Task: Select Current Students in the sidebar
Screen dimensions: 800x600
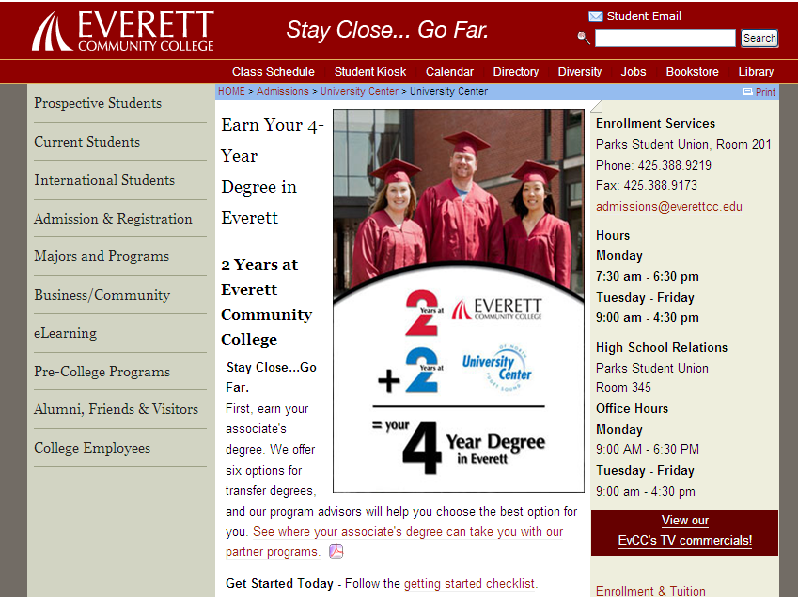Action: point(87,142)
